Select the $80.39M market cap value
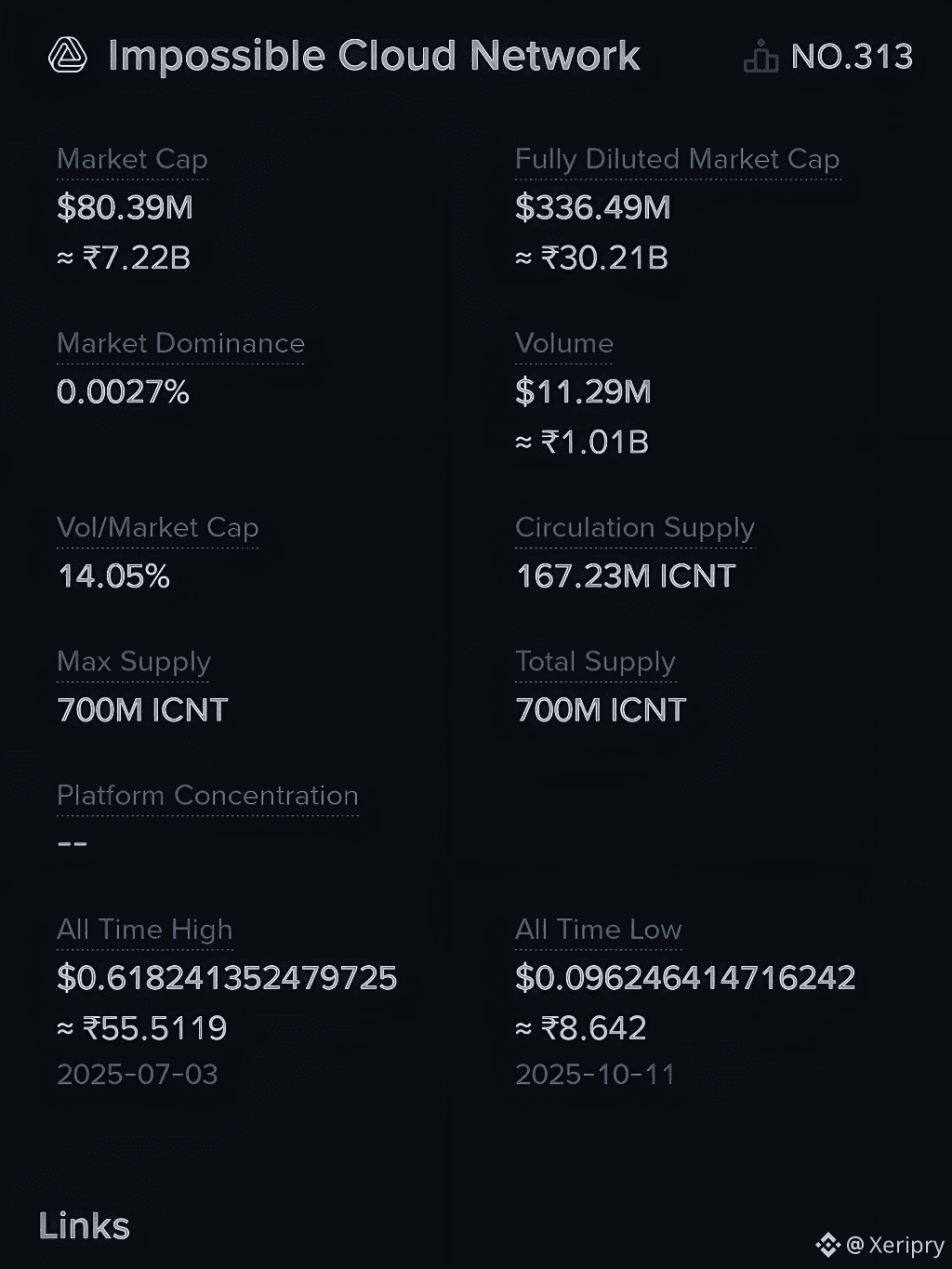The width and height of the screenshot is (952, 1269). [x=126, y=207]
